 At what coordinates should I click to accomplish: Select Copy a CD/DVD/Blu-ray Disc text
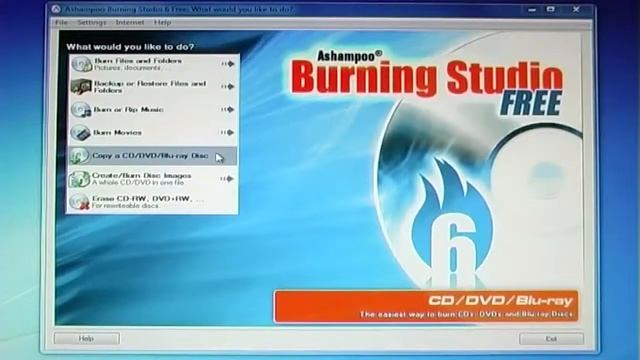(x=150, y=156)
